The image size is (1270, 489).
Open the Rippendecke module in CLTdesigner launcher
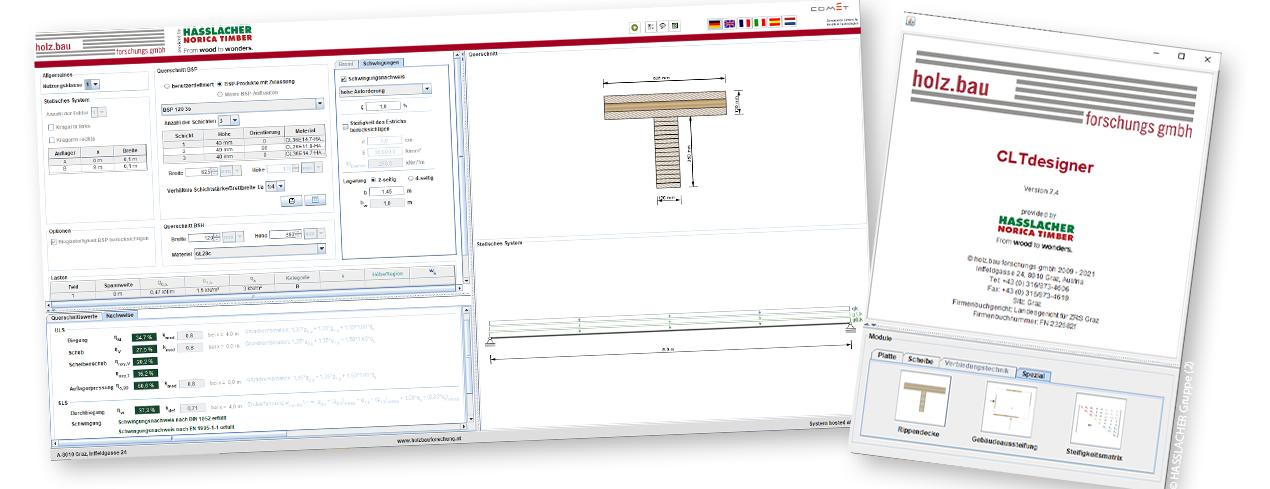pyautogui.click(x=924, y=399)
